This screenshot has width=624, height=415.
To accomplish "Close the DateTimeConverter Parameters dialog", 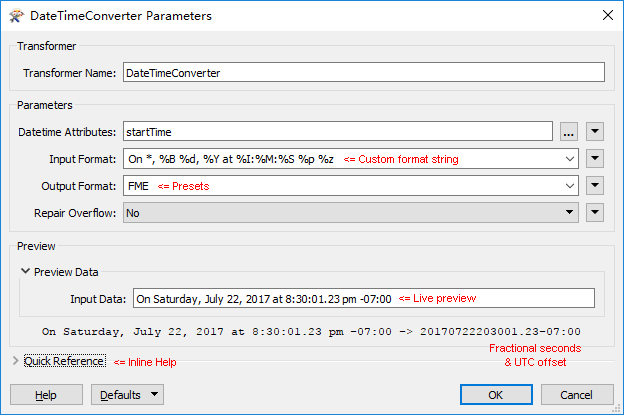I will coord(608,16).
